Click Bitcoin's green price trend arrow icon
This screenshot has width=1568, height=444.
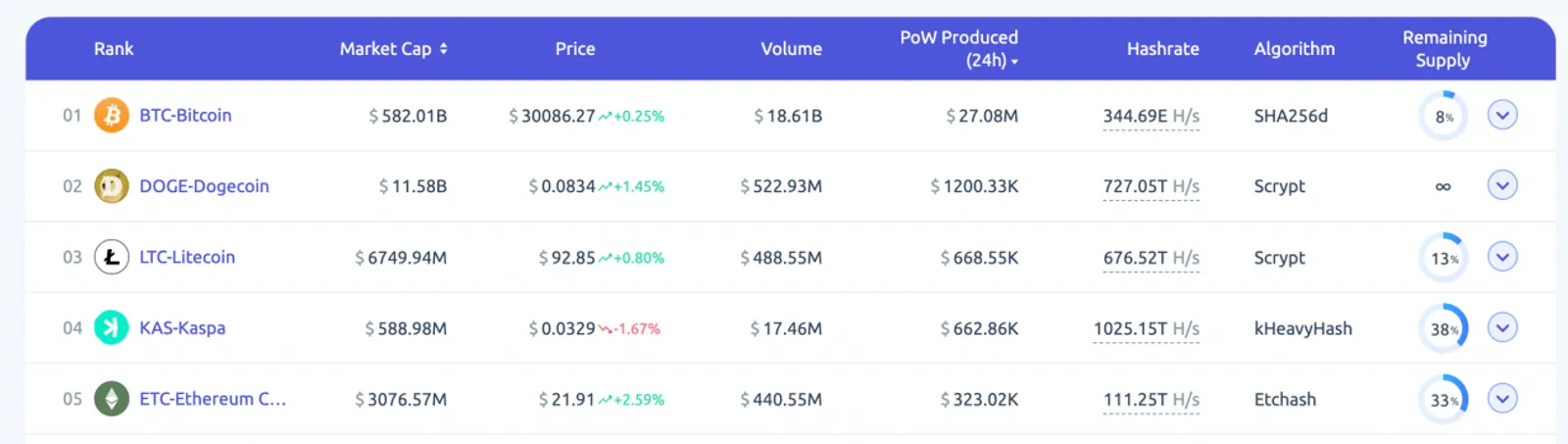[605, 116]
